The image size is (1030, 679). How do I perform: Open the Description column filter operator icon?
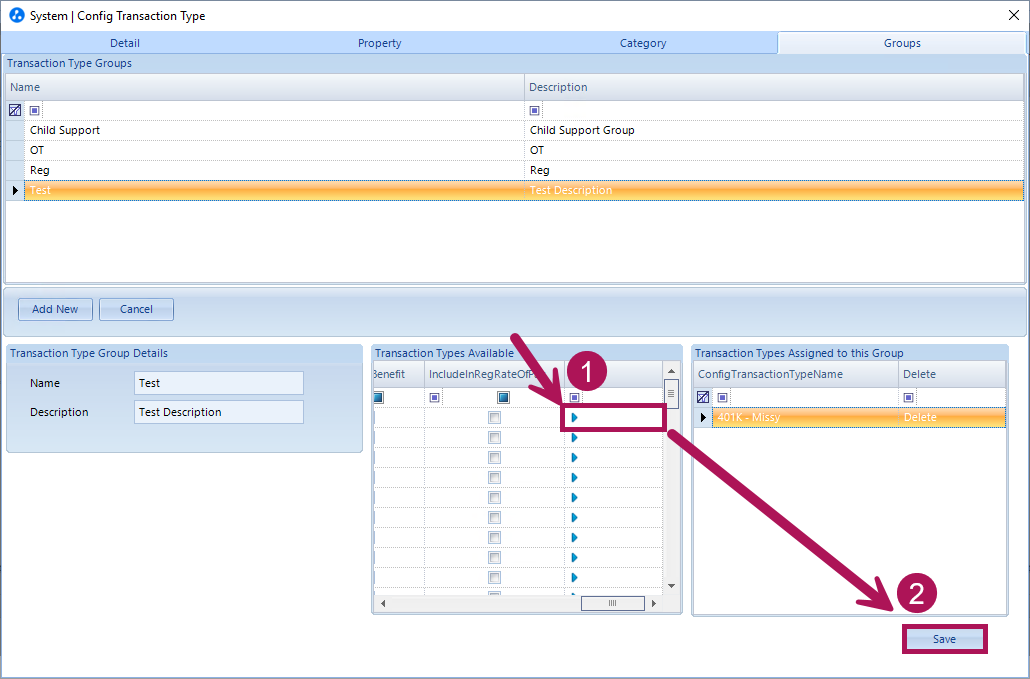535,110
